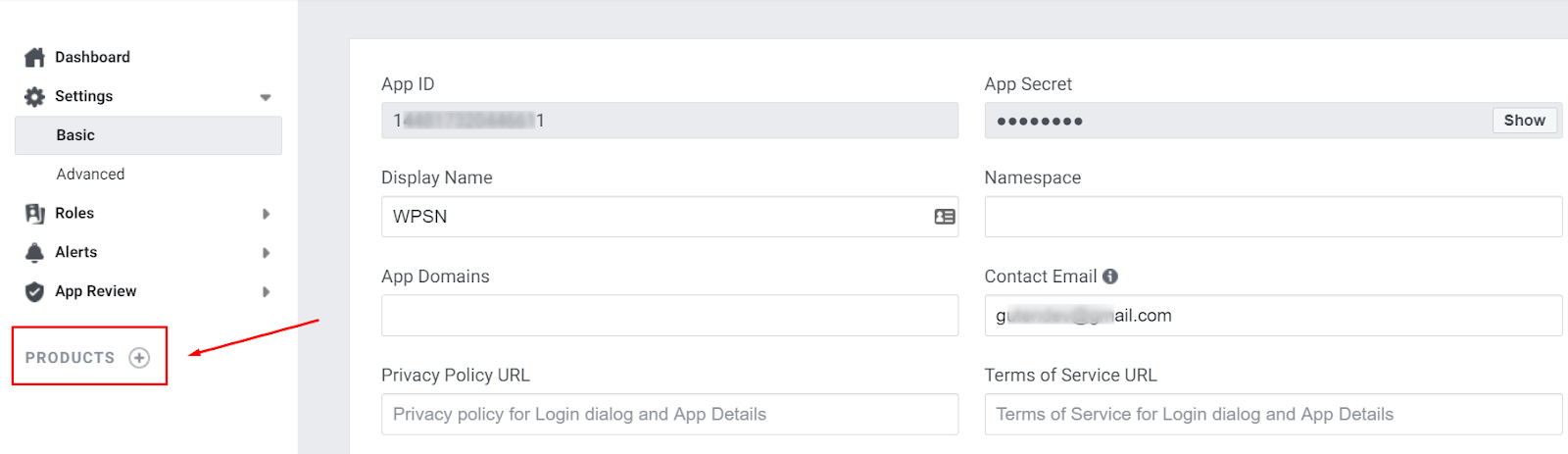Image resolution: width=1568 pixels, height=454 pixels.
Task: Click the Roles badge icon
Action: click(x=34, y=213)
